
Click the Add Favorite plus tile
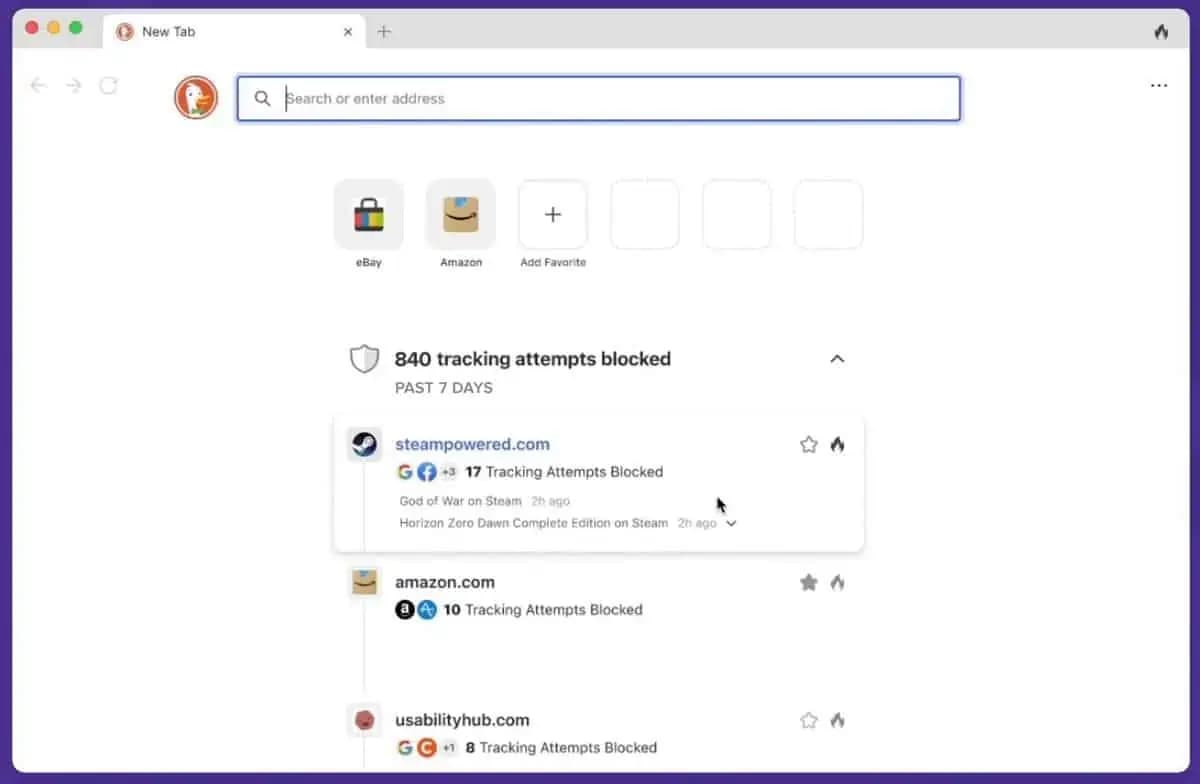pyautogui.click(x=553, y=214)
